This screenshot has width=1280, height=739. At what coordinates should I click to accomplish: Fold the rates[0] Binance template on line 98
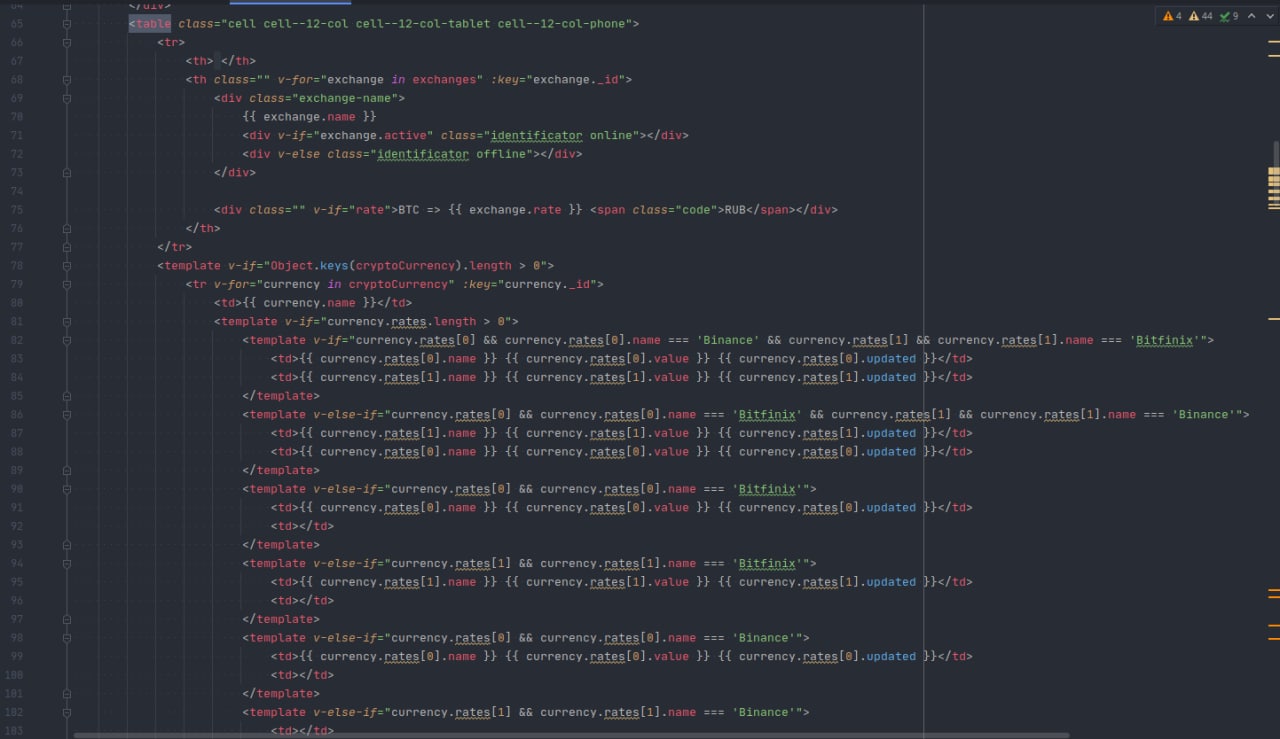click(x=67, y=638)
